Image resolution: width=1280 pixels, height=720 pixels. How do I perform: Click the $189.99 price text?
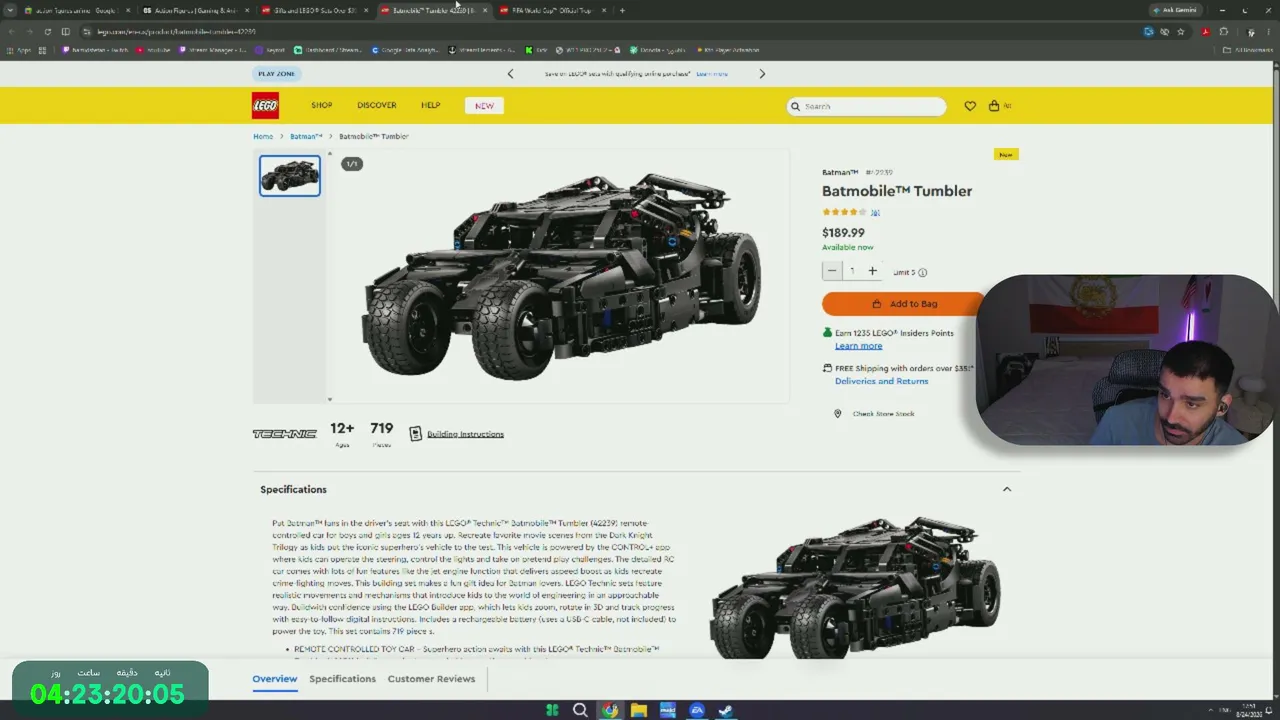tap(843, 233)
